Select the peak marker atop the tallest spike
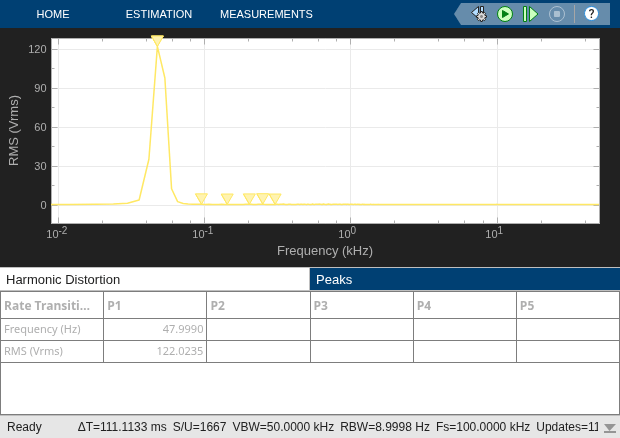The image size is (620, 438). (x=157, y=40)
